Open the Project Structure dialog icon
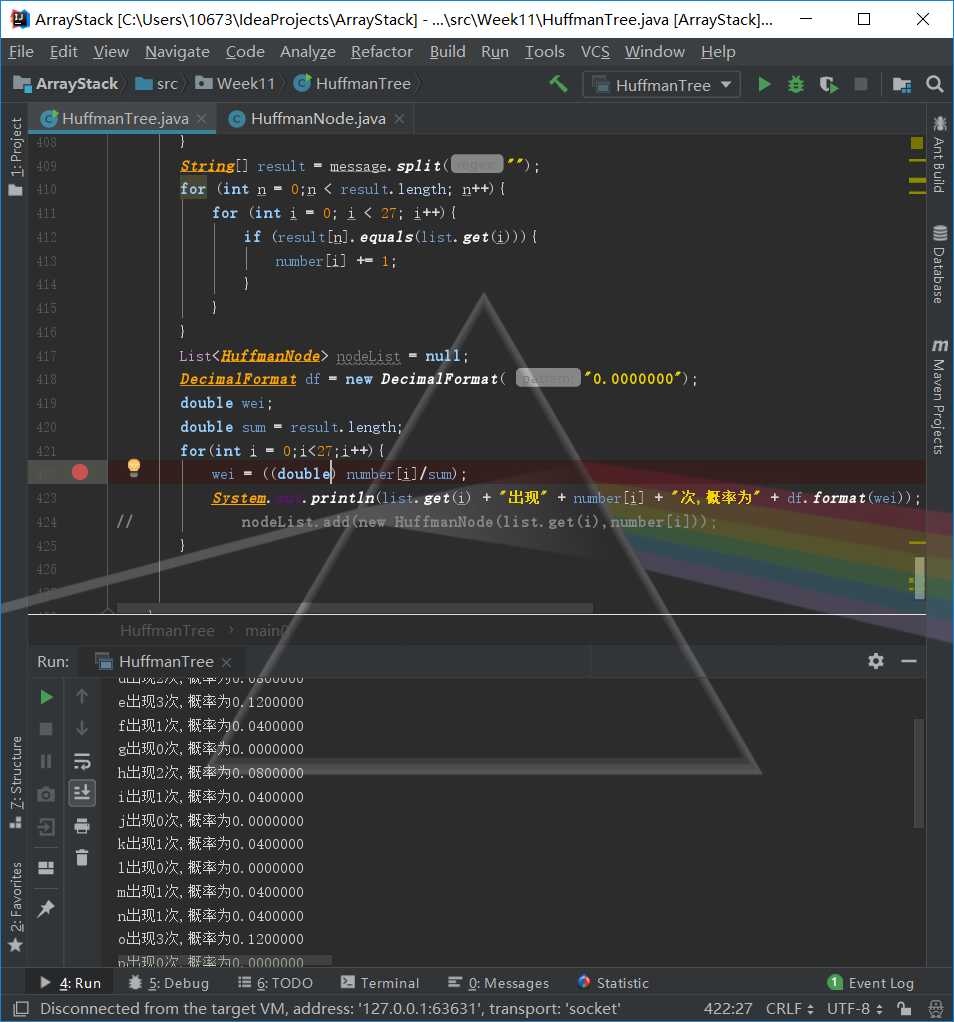 coord(902,84)
